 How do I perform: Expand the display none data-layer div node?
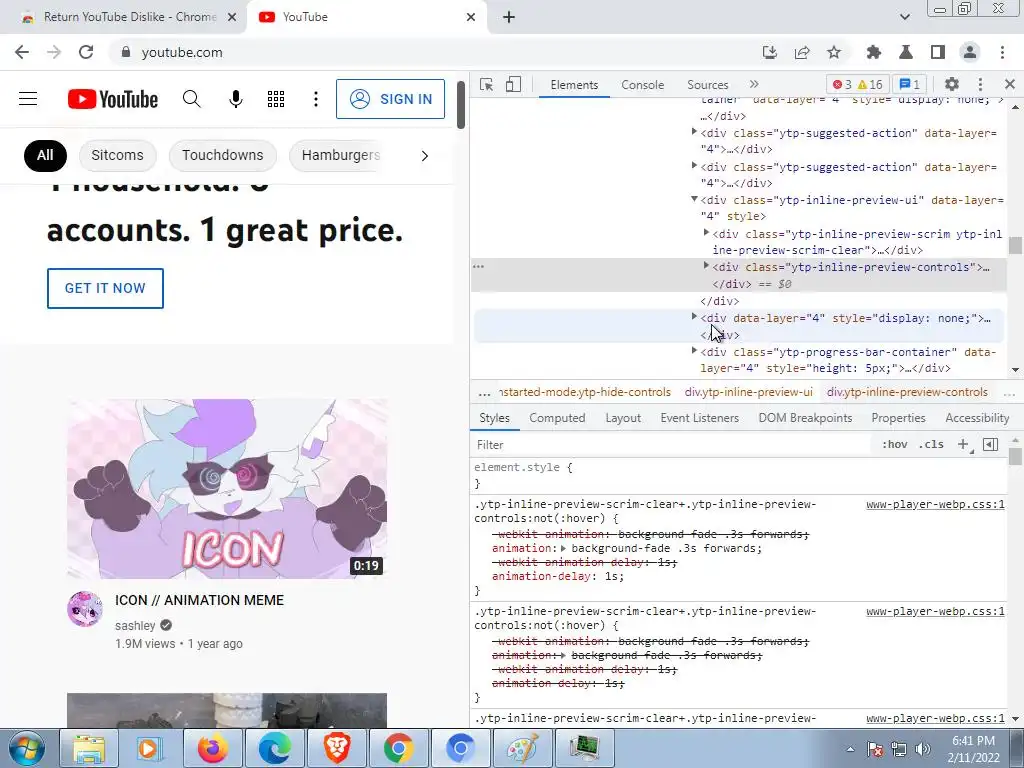[694, 317]
